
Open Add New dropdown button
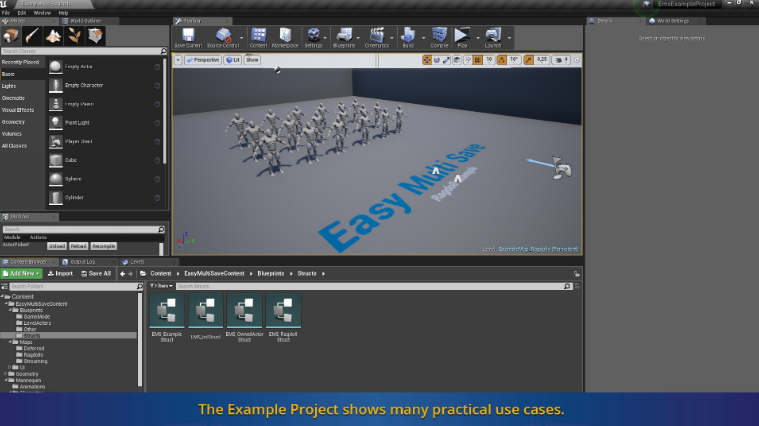[x=21, y=274]
